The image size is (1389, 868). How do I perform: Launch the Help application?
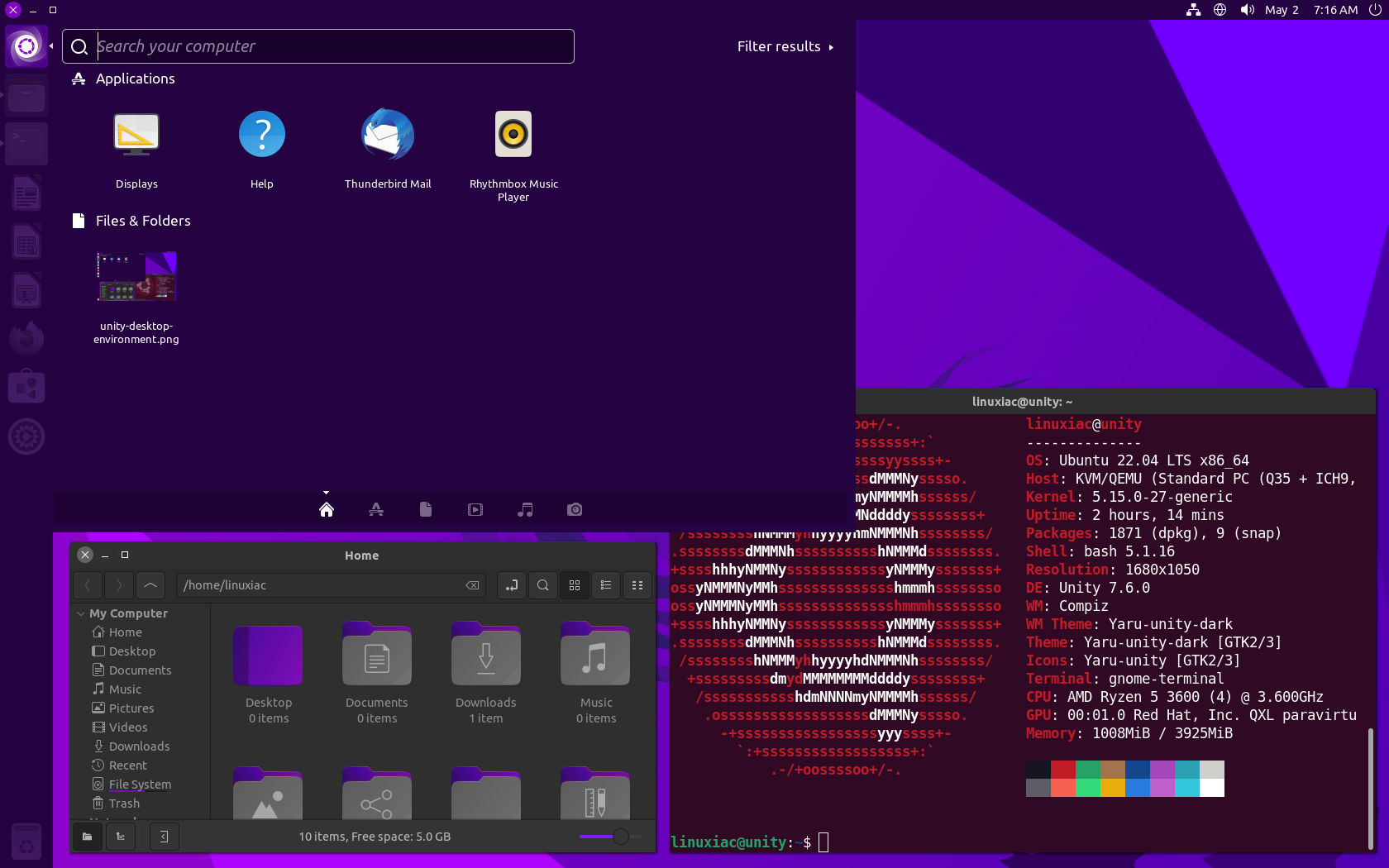[262, 150]
